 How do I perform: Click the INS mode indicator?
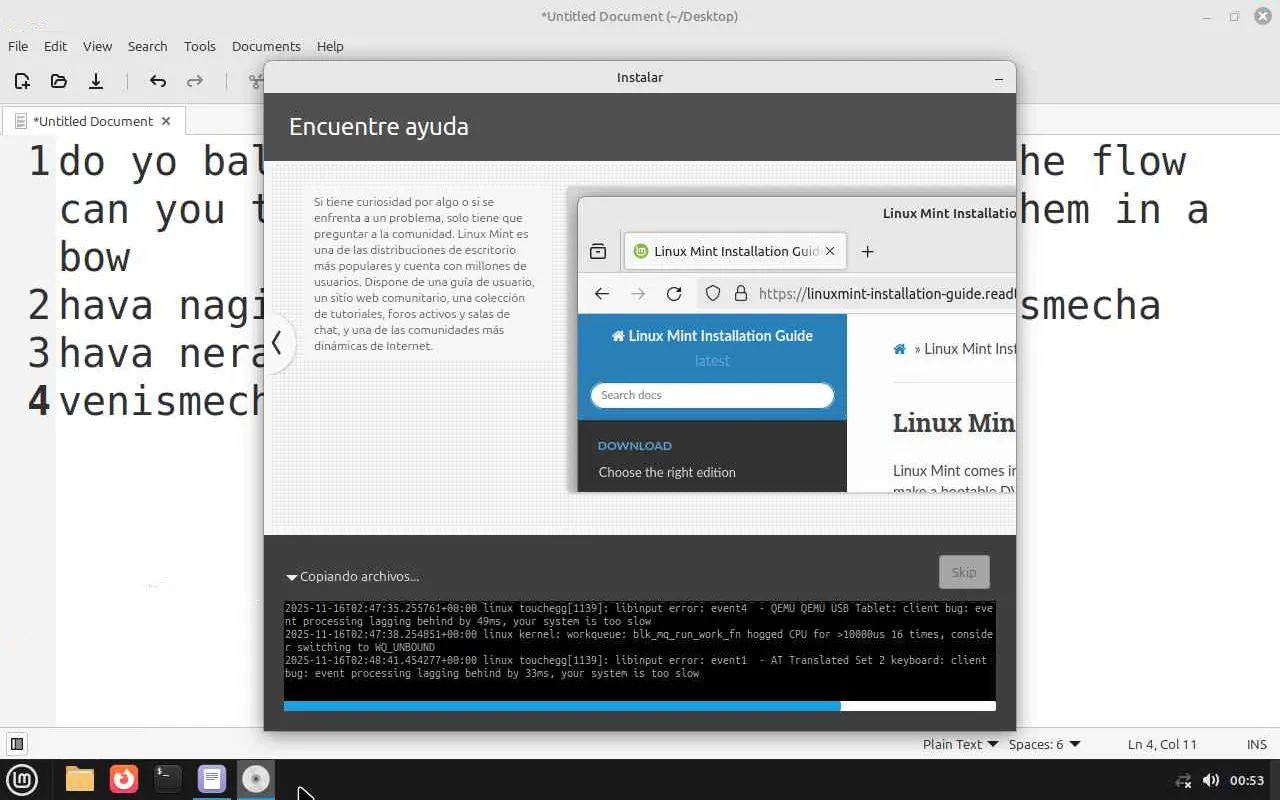(x=1257, y=744)
